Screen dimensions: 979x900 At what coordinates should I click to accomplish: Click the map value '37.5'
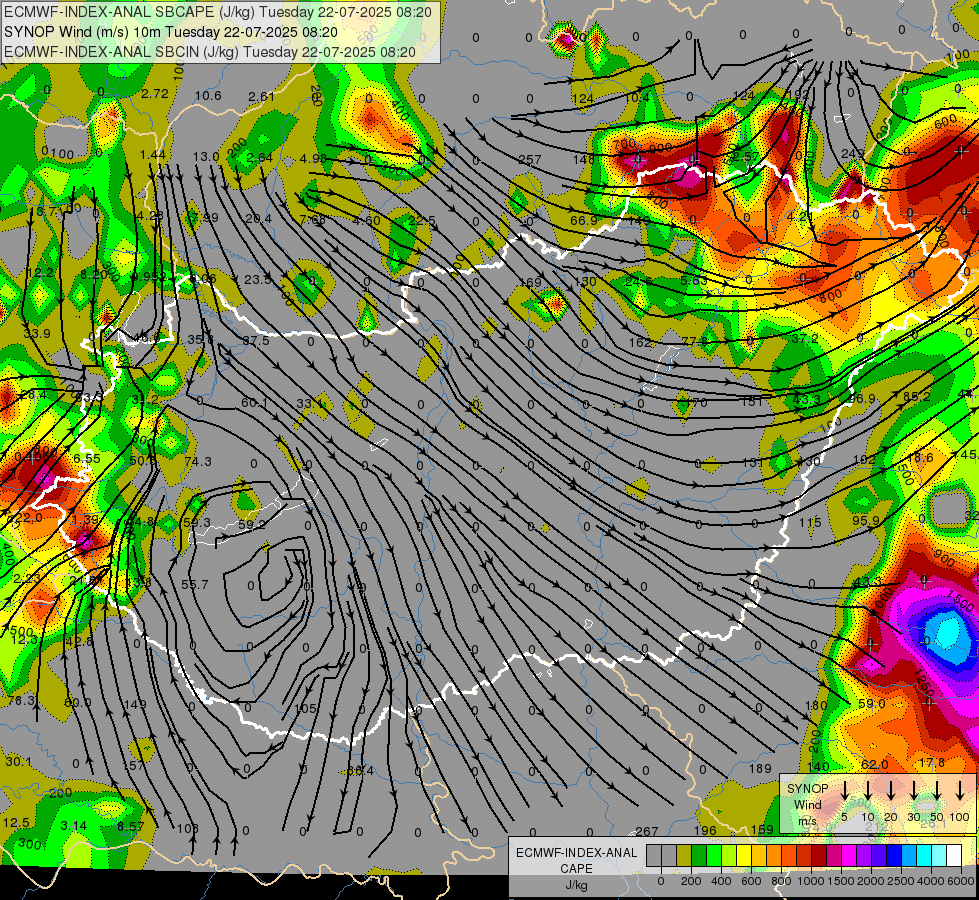[x=256, y=340]
